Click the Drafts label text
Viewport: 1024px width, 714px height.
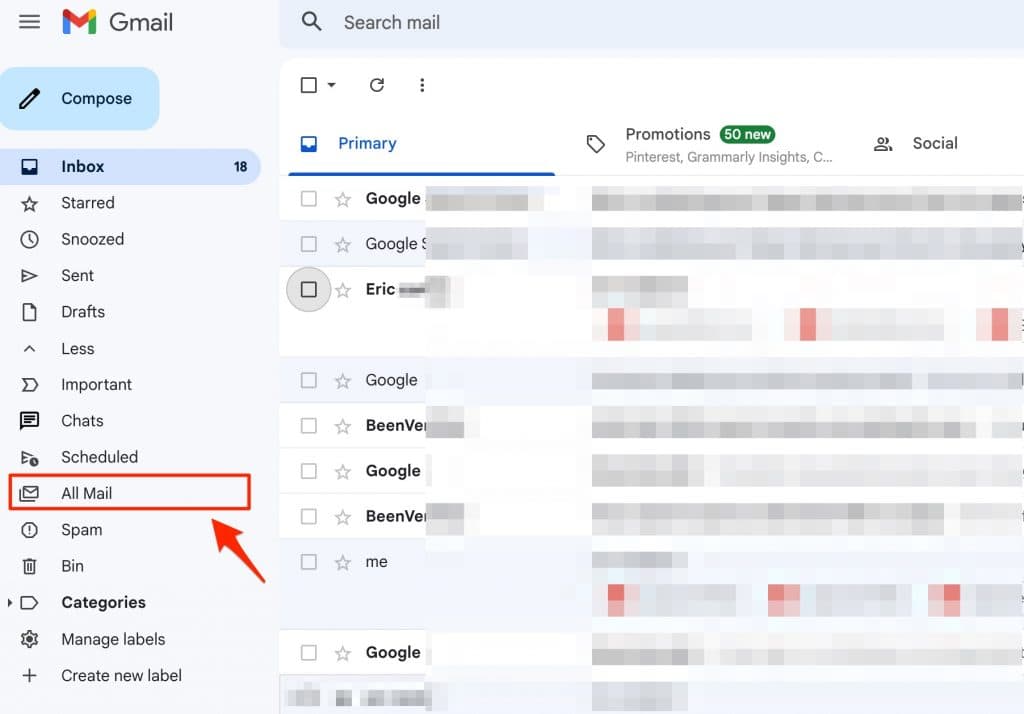coord(83,312)
